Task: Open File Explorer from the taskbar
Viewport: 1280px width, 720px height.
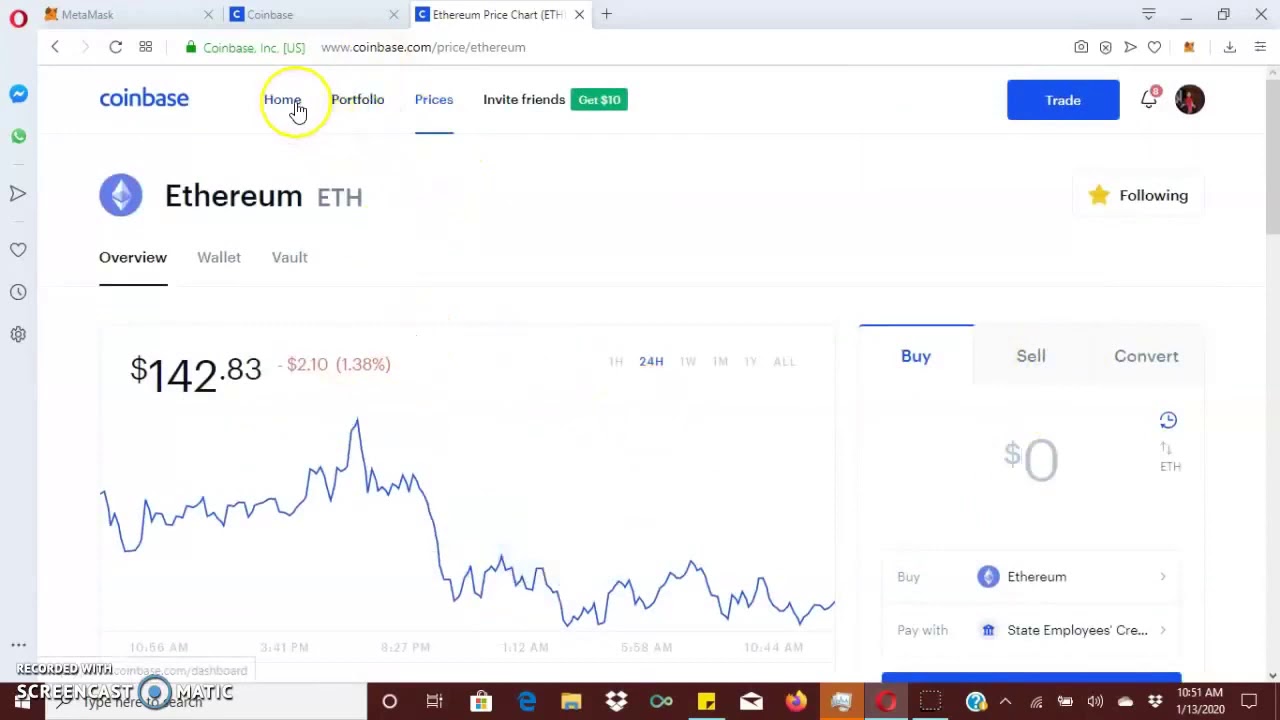Action: pyautogui.click(x=571, y=702)
